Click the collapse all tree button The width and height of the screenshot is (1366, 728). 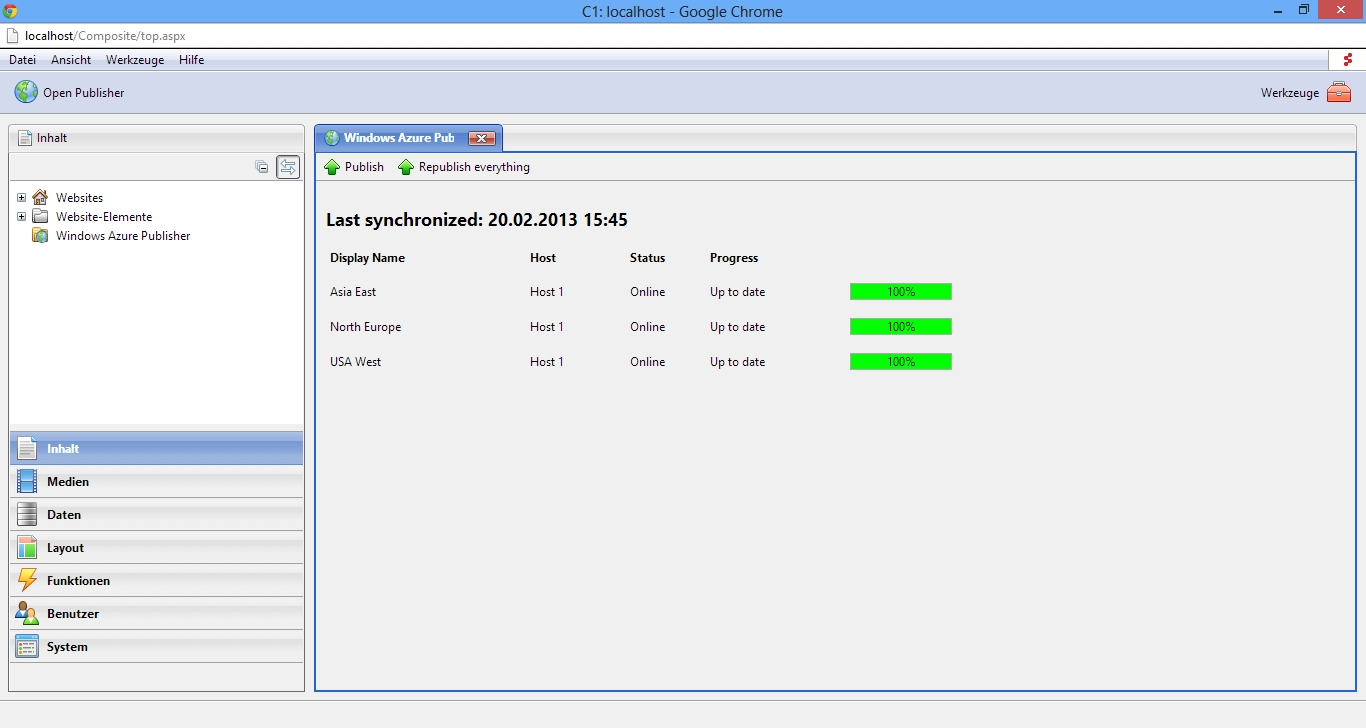262,167
